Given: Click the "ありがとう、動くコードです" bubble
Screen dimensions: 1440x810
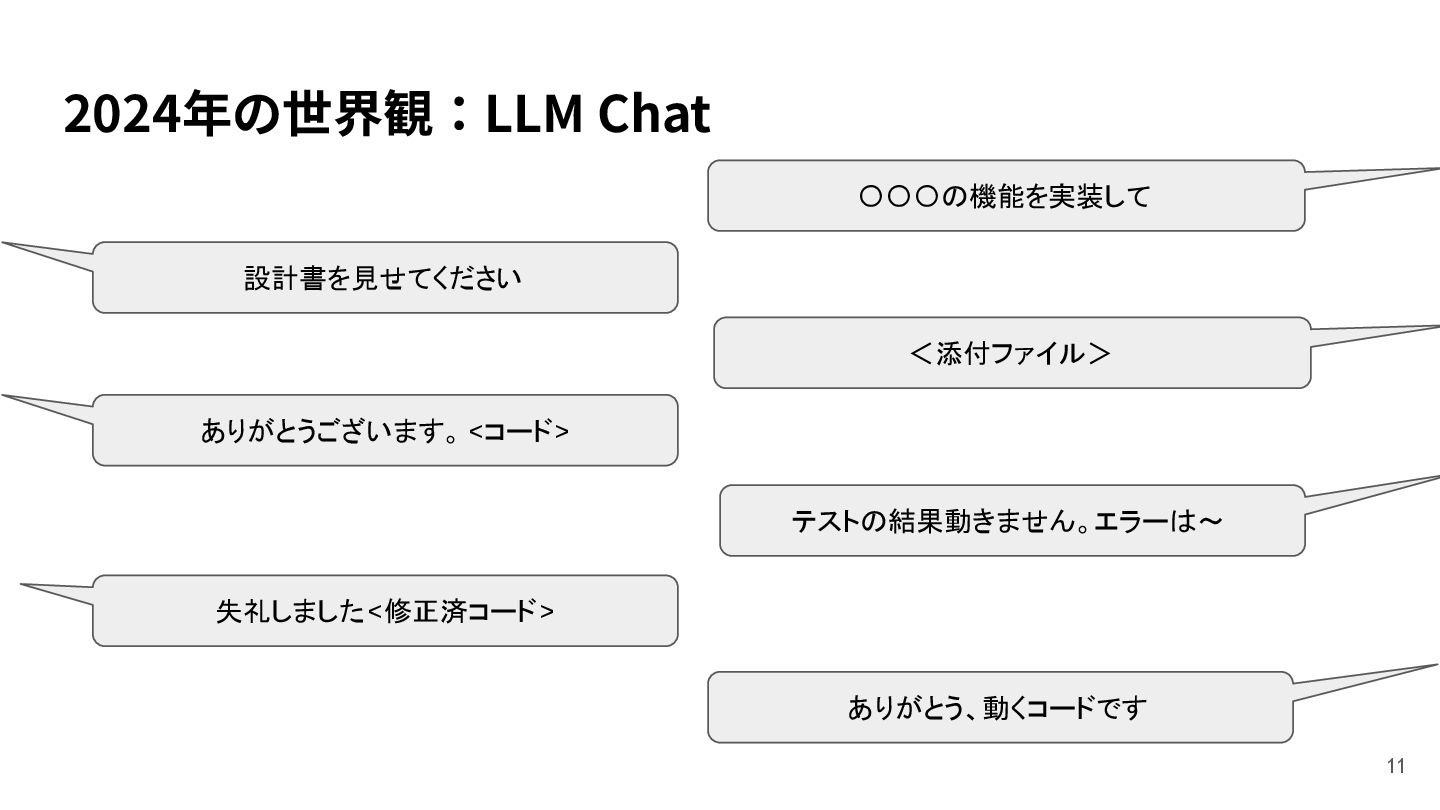Looking at the screenshot, I should coord(999,708).
